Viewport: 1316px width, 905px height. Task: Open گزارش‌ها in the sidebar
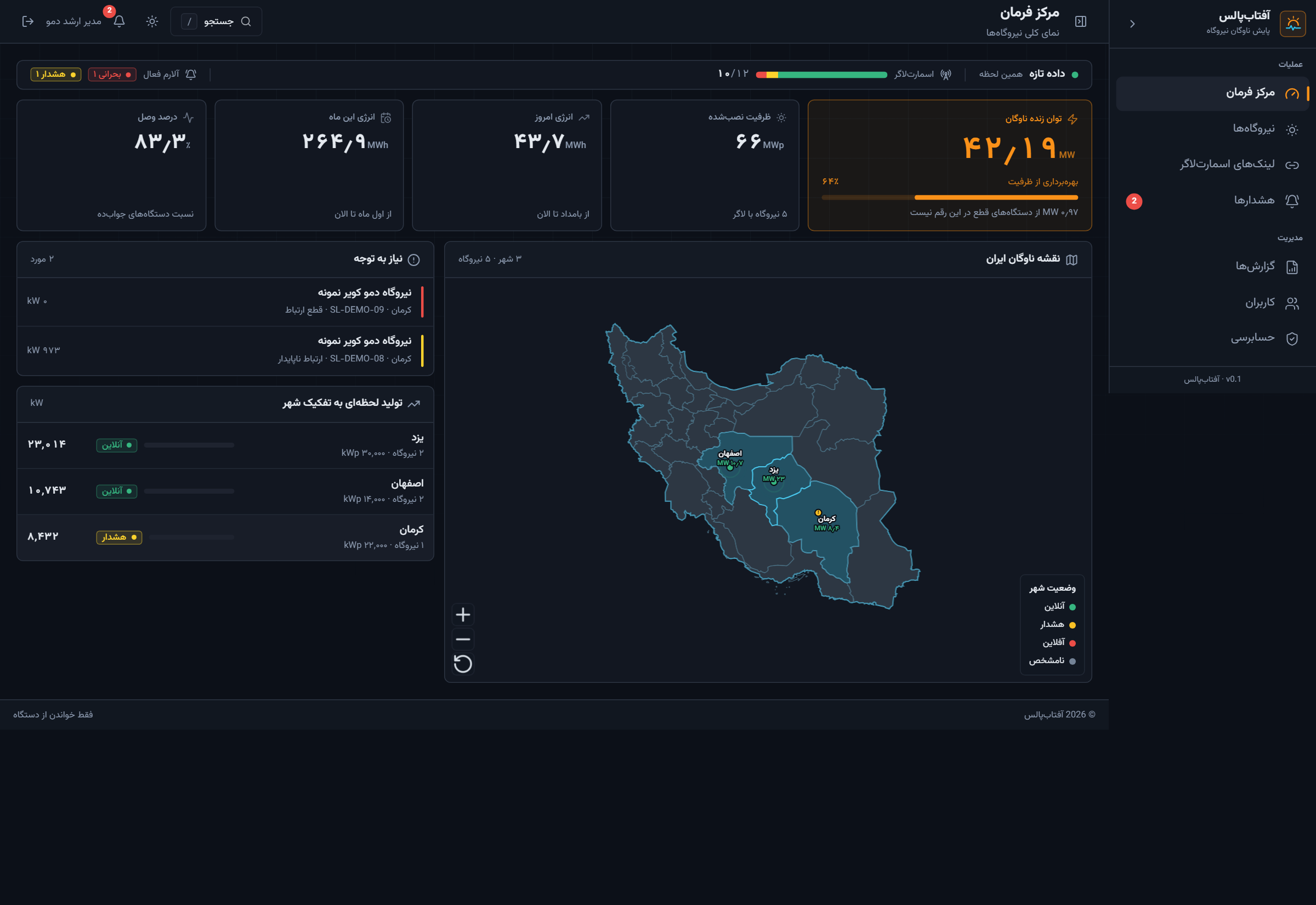click(1212, 267)
